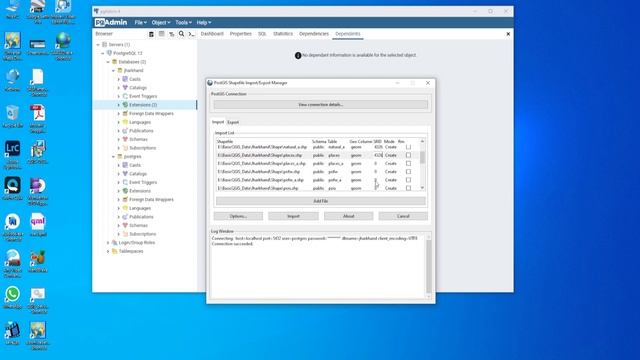Tick Rm checkbox for pois.shp row
640x360 pixels.
pyautogui.click(x=408, y=188)
